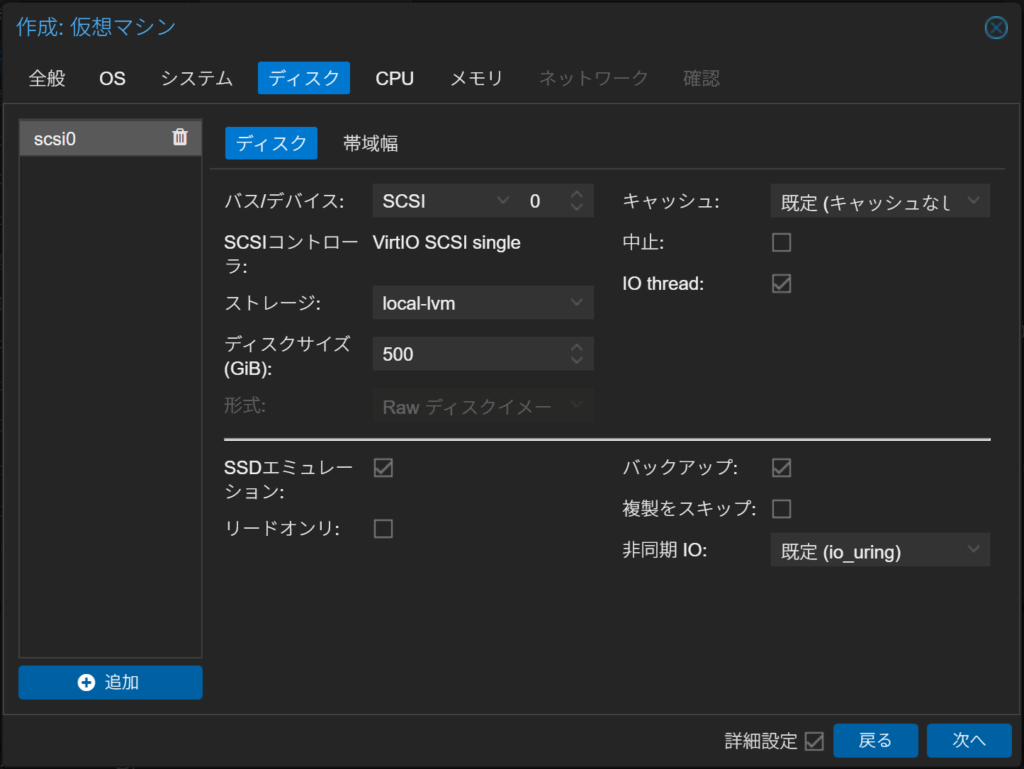Delete the scsi0 disk with trash icon
This screenshot has width=1024, height=769.
click(180, 138)
